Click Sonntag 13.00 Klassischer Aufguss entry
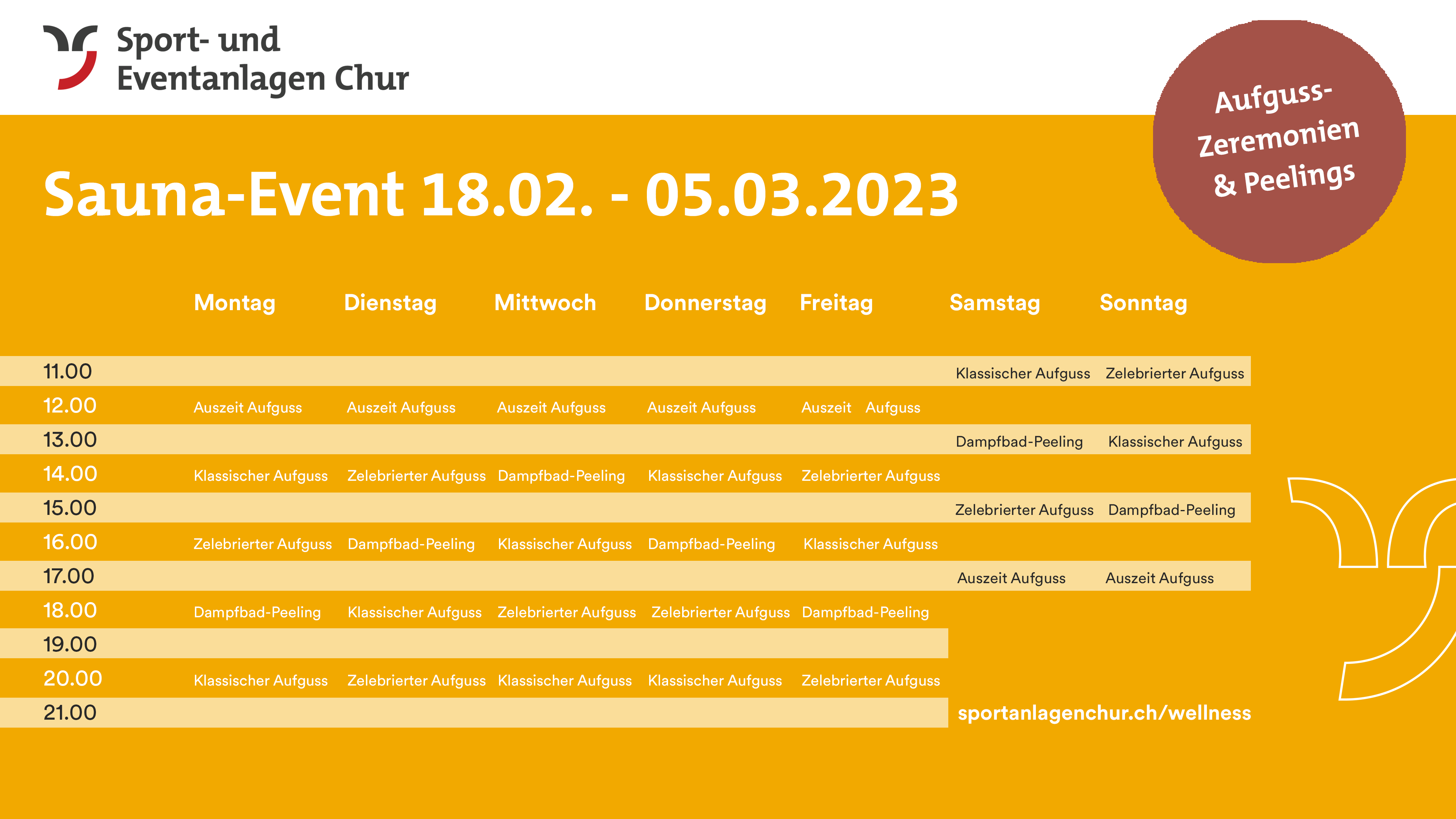Image resolution: width=1456 pixels, height=819 pixels. coord(1175,442)
